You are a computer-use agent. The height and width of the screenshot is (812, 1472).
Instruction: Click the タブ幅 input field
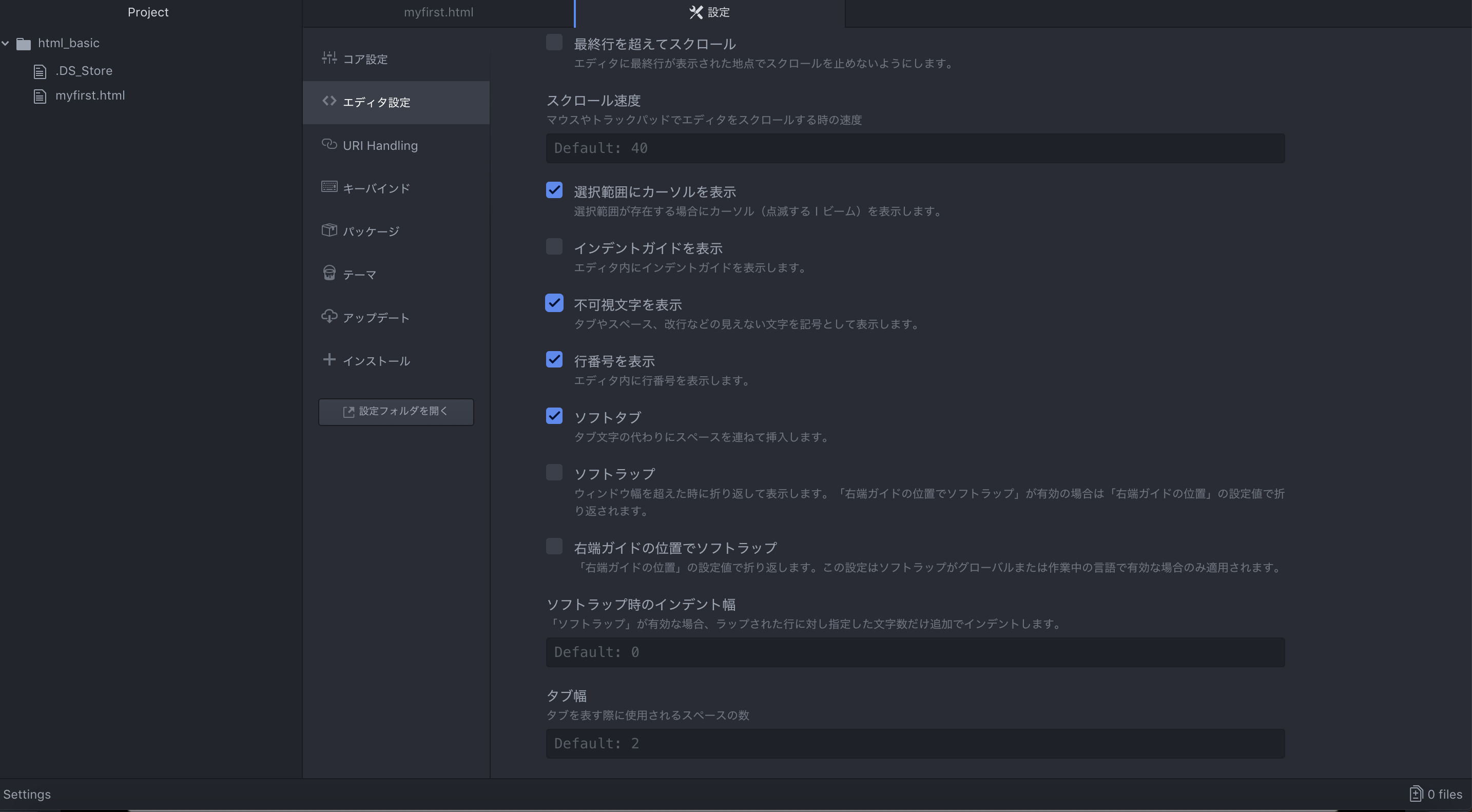tap(914, 743)
